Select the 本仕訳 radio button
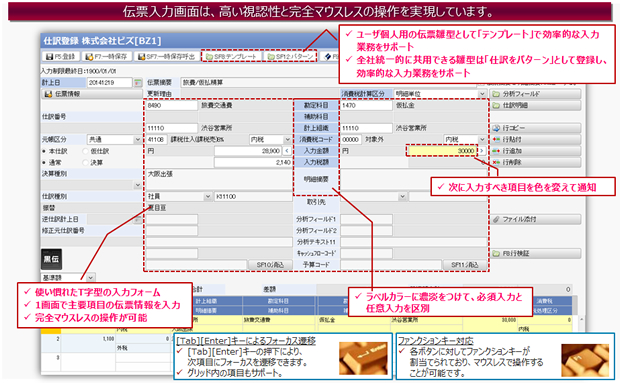620x383 pixels. (x=44, y=151)
